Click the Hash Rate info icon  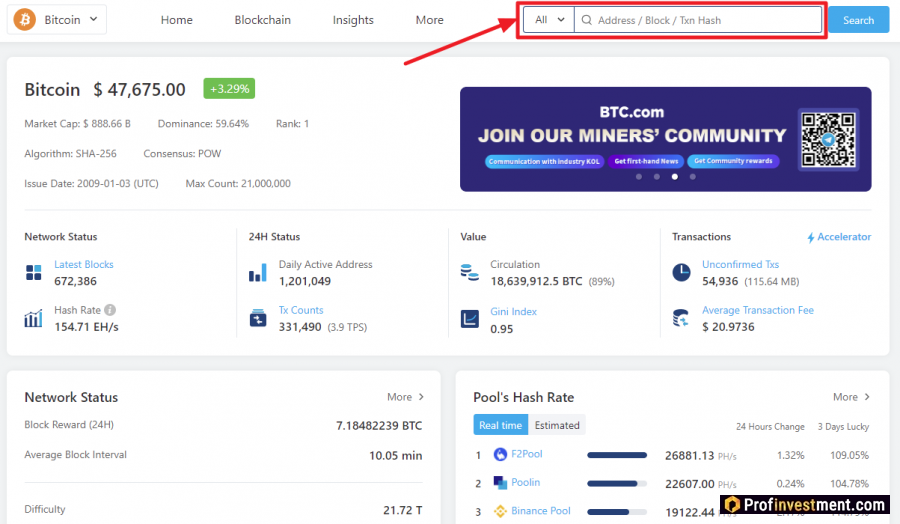110,310
